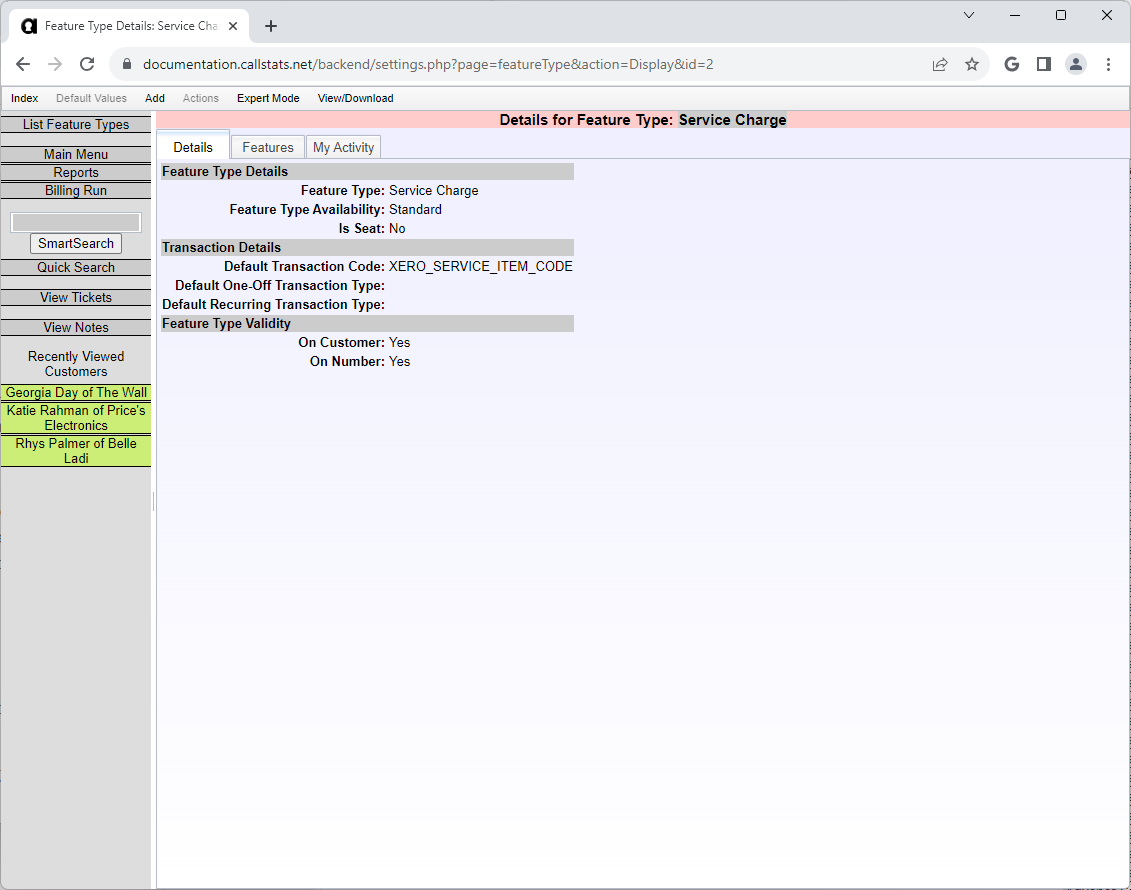
Task: Click the browser back arrow
Action: (x=23, y=64)
